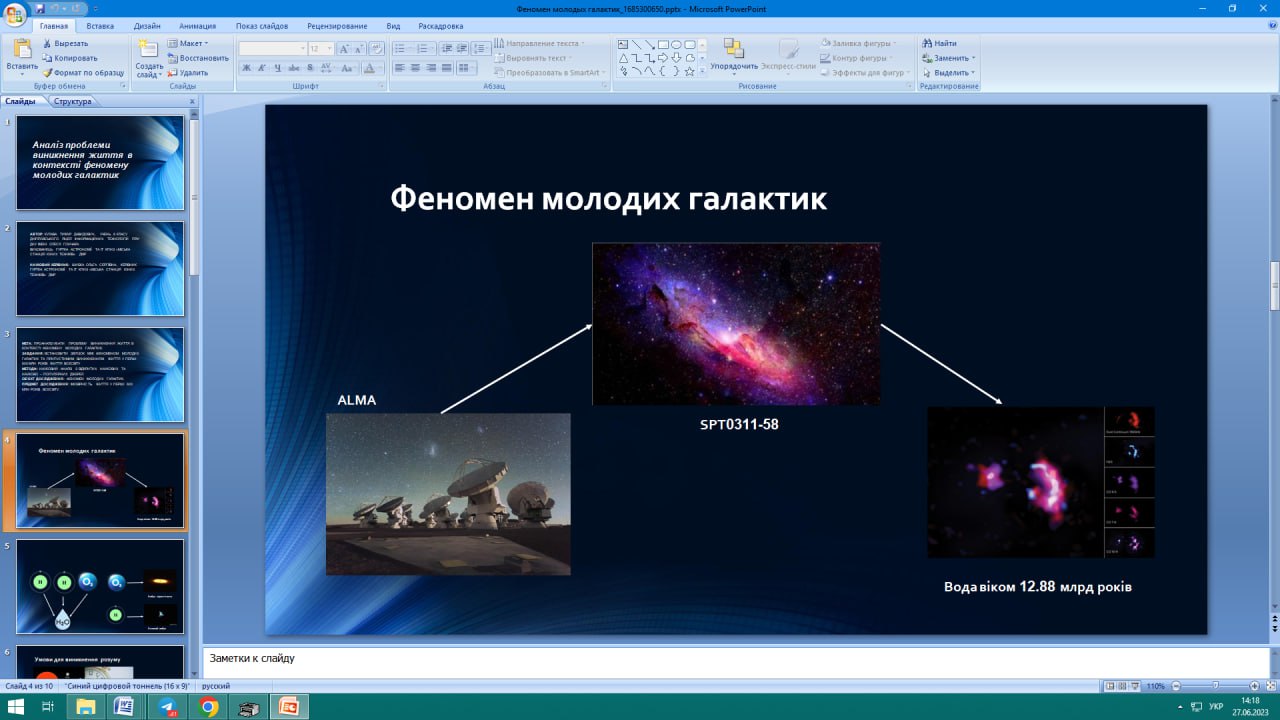This screenshot has width=1280, height=720.
Task: Click the Cut (Вырезать) scissors command
Action: (x=66, y=43)
